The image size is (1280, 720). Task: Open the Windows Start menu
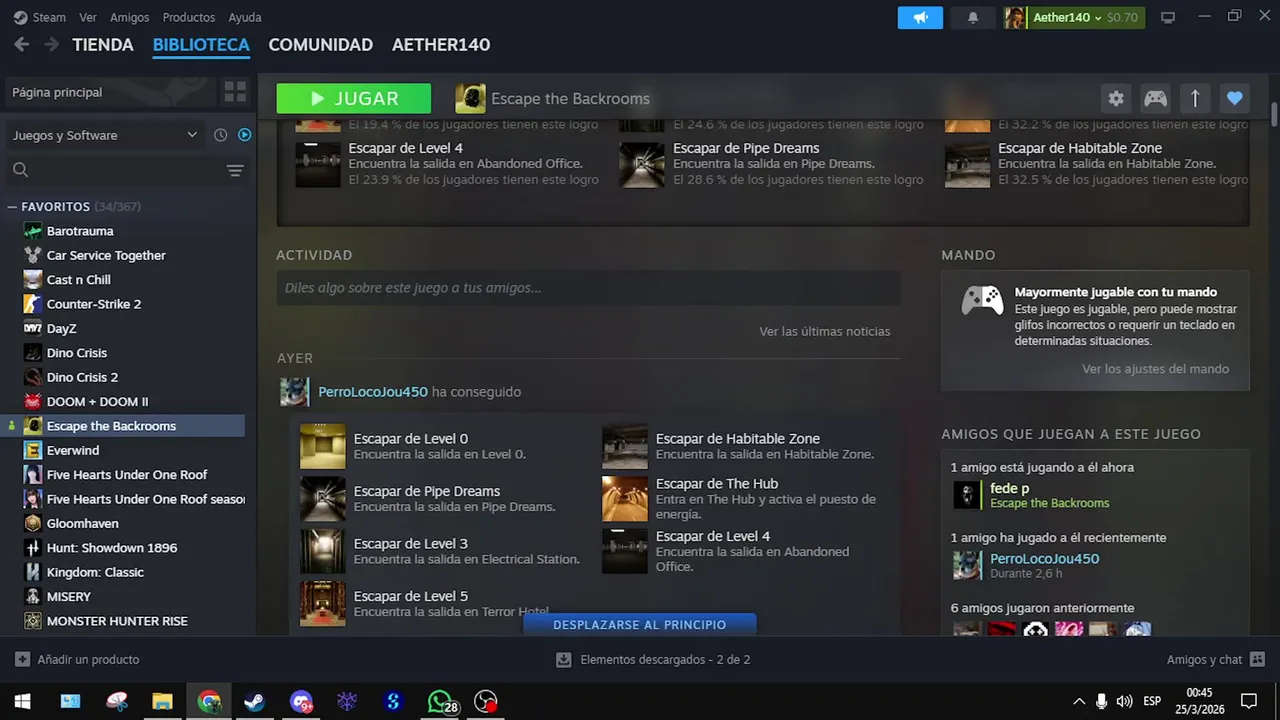[x=22, y=701]
